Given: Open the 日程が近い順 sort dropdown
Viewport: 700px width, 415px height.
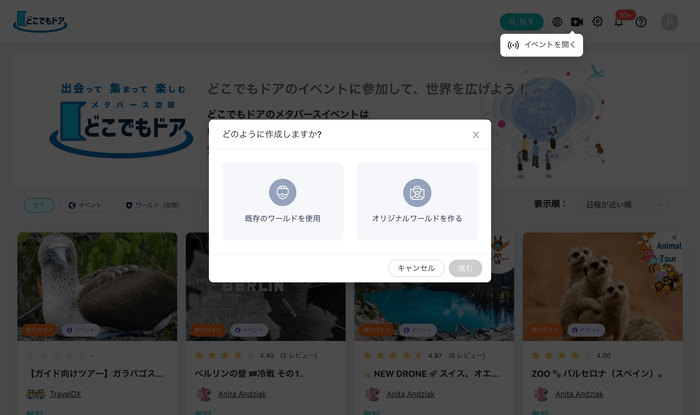Looking at the screenshot, I should pos(623,205).
